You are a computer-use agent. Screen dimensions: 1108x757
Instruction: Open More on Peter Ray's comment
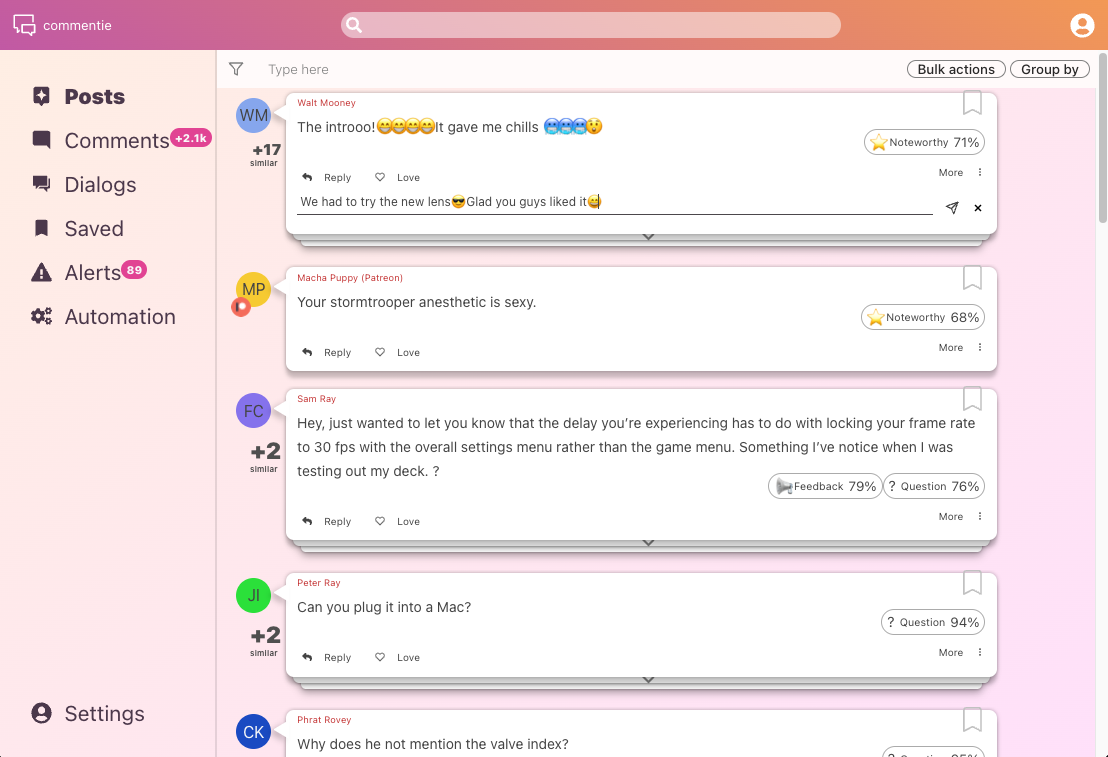point(950,652)
